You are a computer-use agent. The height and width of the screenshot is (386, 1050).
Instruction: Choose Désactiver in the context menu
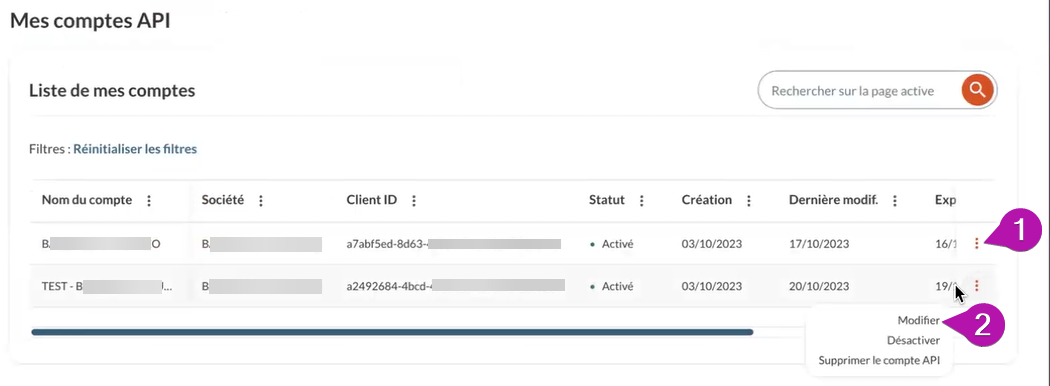(913, 340)
